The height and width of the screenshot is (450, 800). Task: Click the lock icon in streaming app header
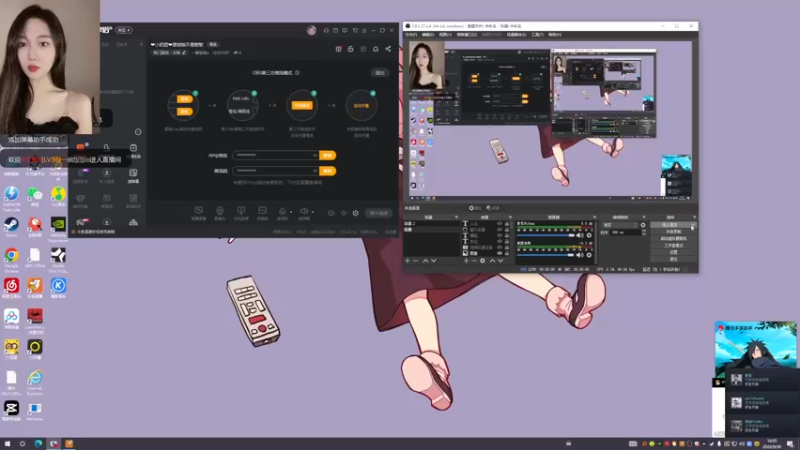click(x=351, y=48)
